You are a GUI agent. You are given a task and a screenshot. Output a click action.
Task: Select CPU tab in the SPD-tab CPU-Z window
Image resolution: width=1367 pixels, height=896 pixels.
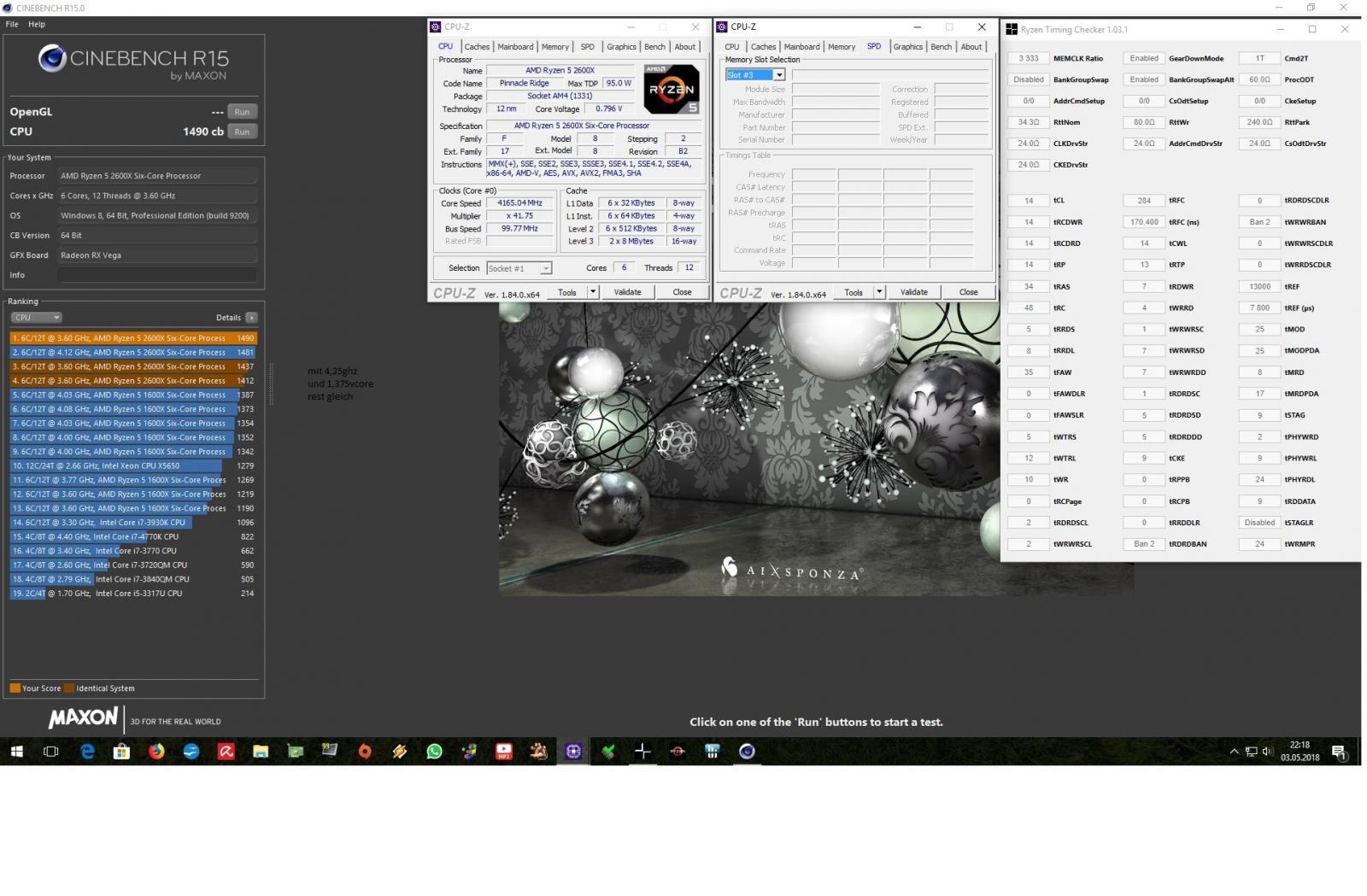732,47
